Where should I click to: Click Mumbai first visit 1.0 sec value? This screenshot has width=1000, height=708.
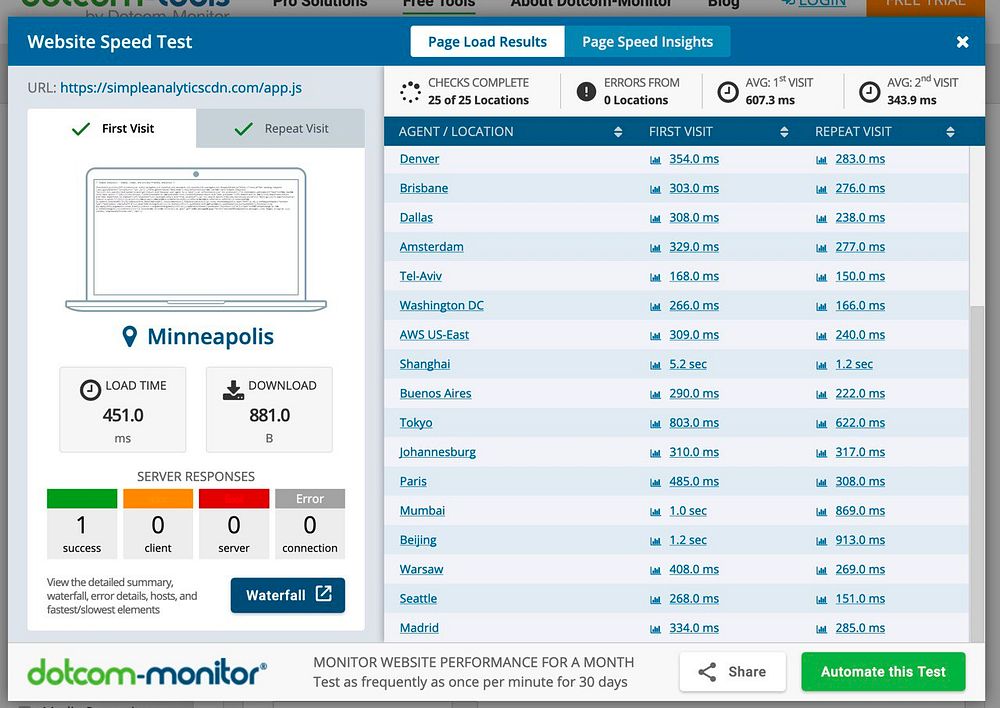tap(688, 511)
